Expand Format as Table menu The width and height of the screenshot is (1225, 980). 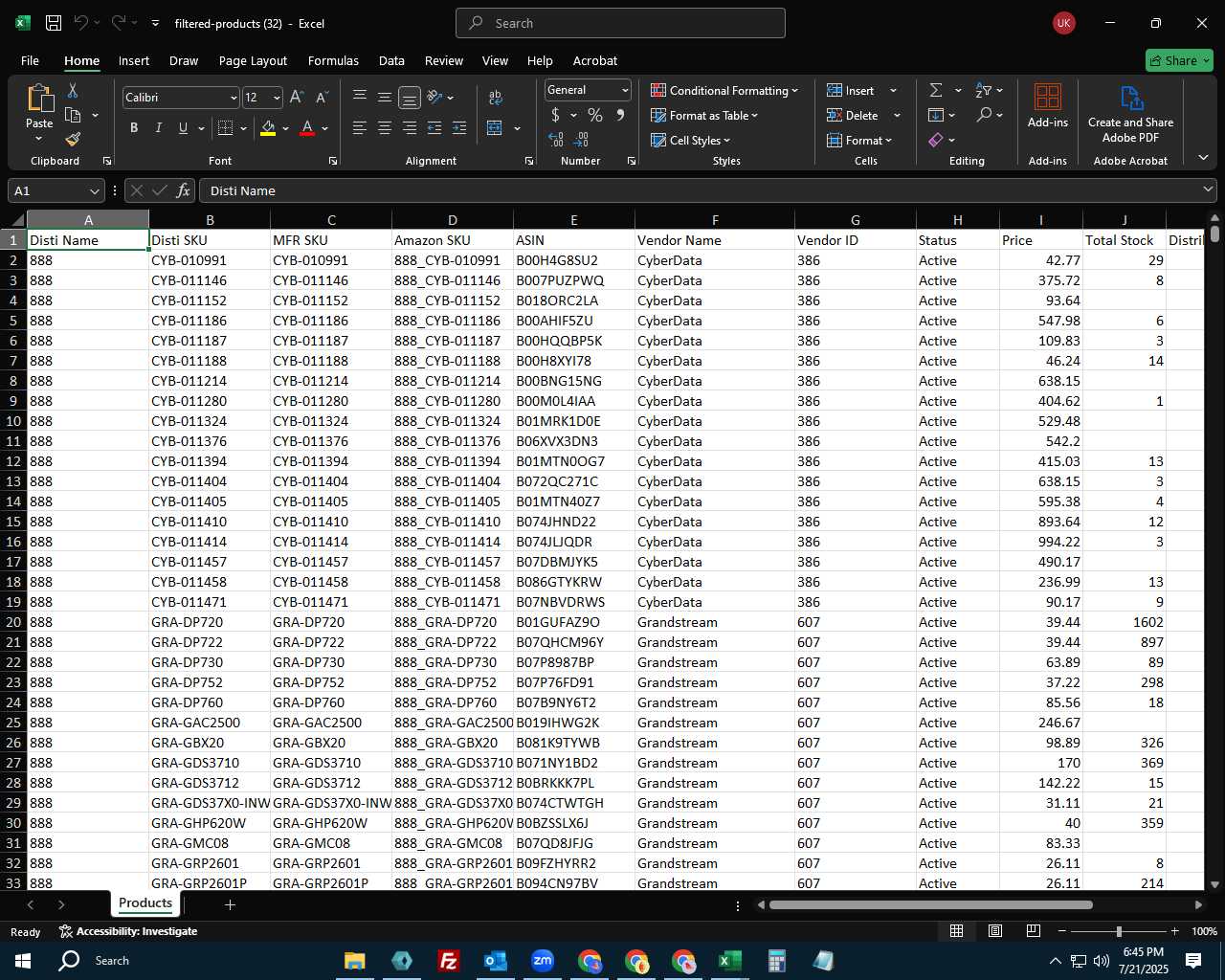point(704,115)
